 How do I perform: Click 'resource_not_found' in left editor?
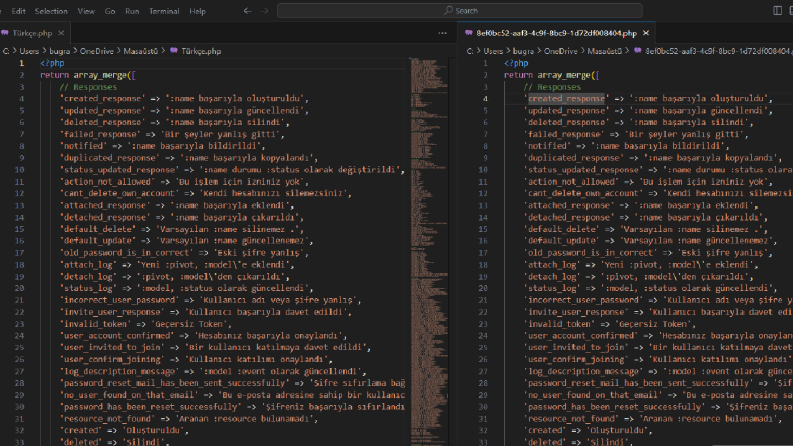click(107, 419)
